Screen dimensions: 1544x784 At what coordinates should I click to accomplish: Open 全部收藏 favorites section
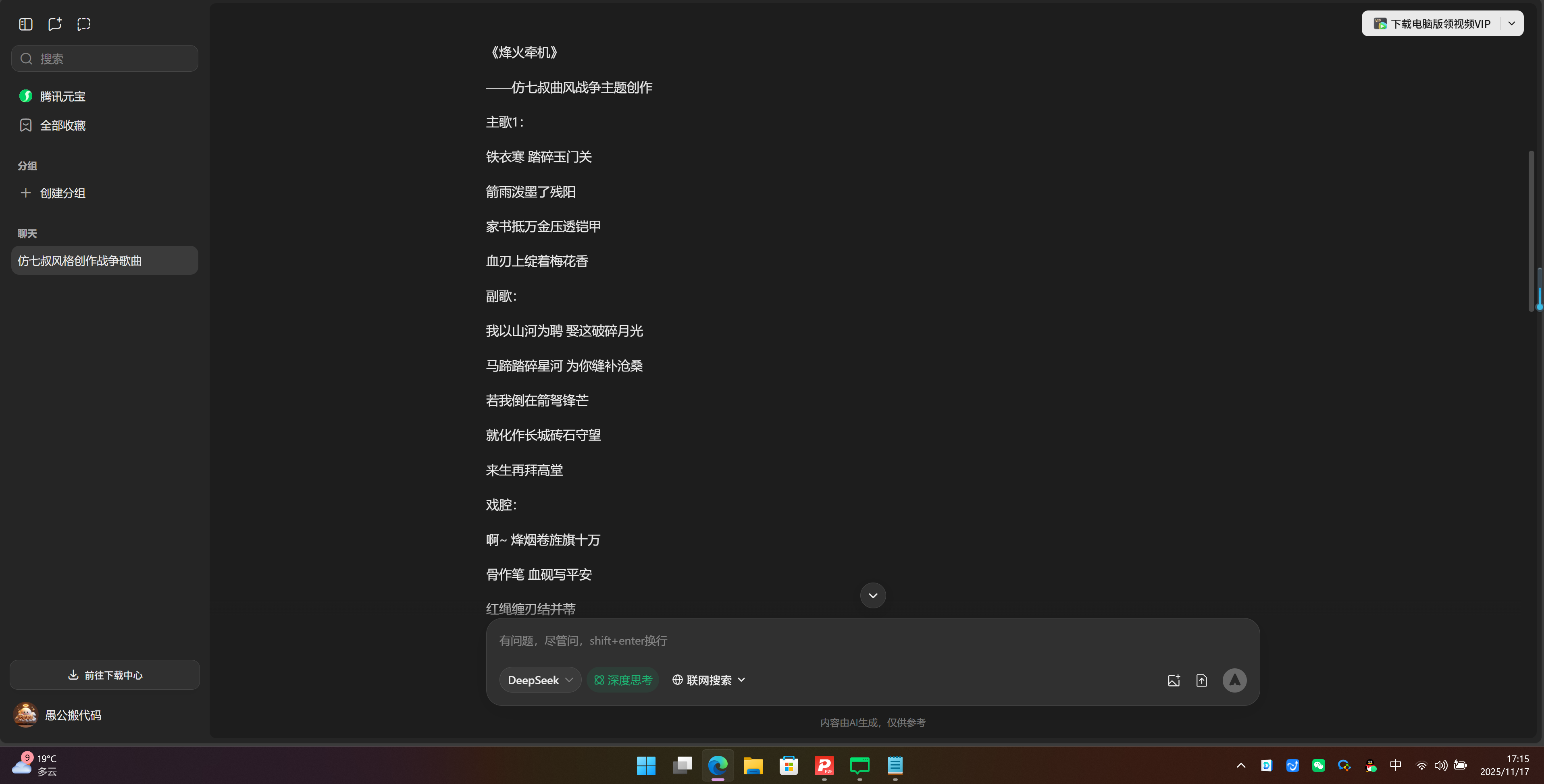(x=62, y=125)
